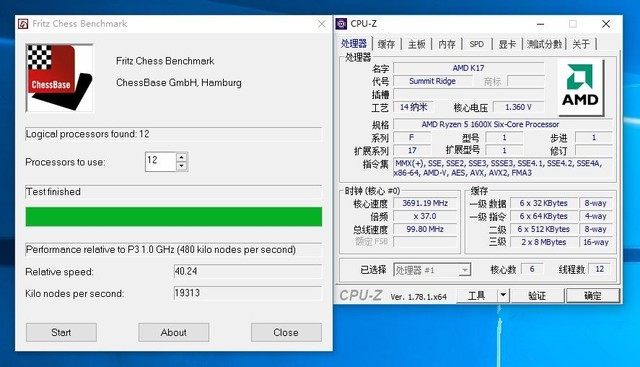Start the Fritz Chess benchmark
This screenshot has width=640, height=367.
(x=61, y=332)
